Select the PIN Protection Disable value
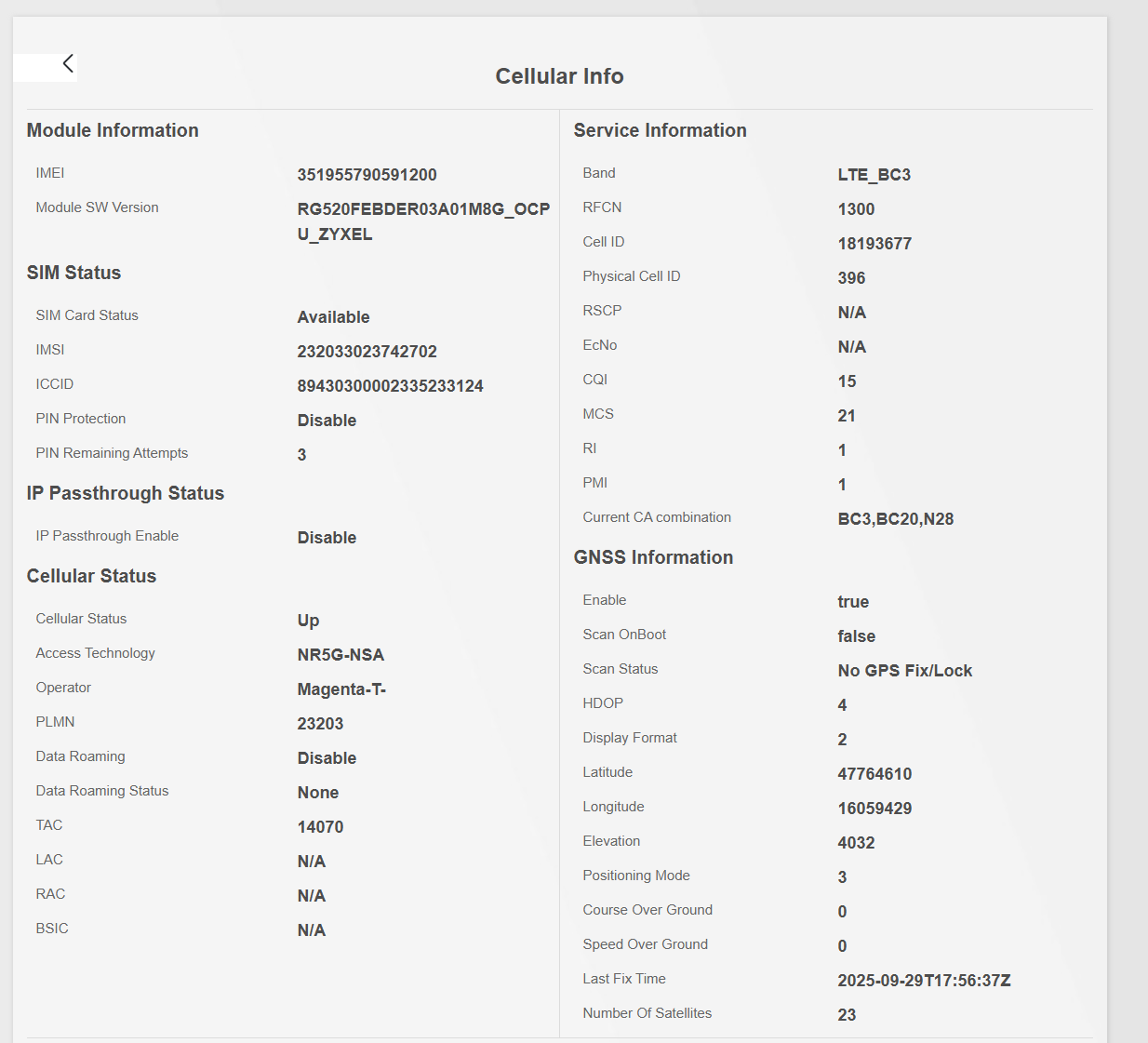This screenshot has height=1043, width=1148. 327,421
